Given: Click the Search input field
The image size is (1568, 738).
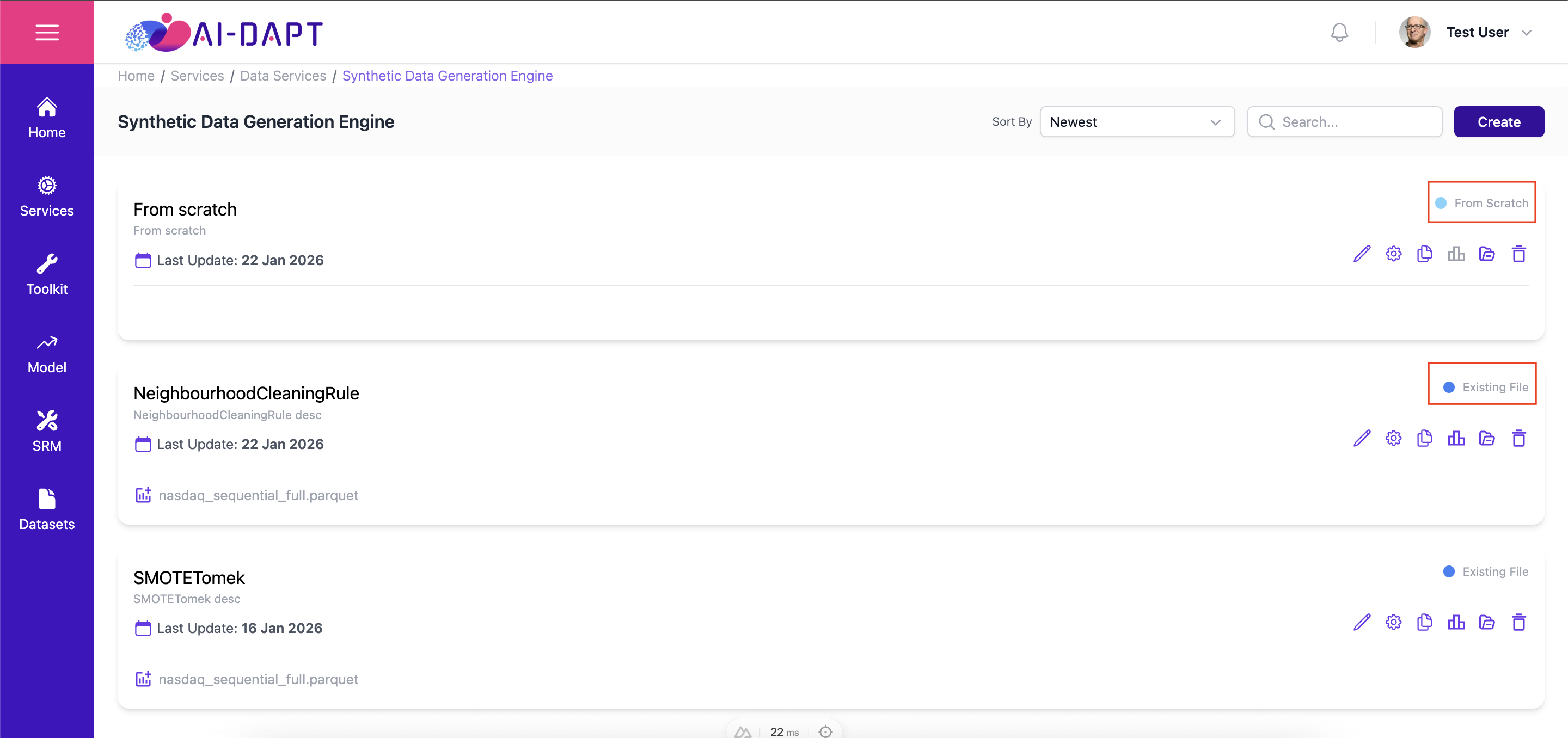Looking at the screenshot, I should point(1345,122).
